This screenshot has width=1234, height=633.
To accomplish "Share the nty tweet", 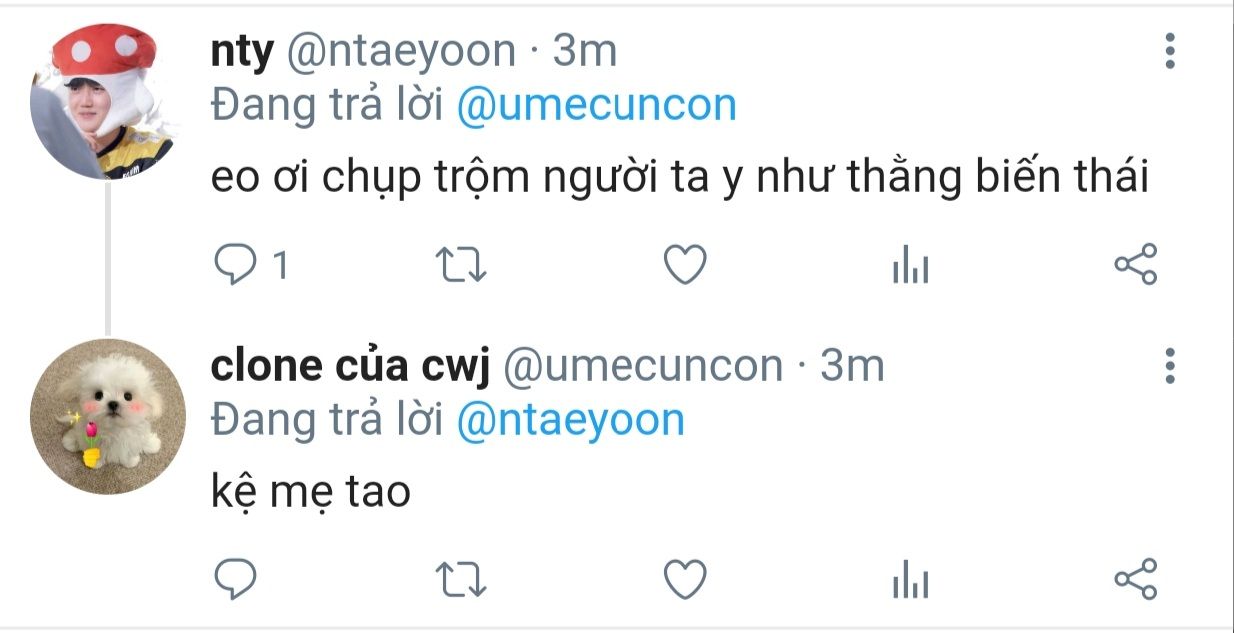I will pyautogui.click(x=1135, y=265).
